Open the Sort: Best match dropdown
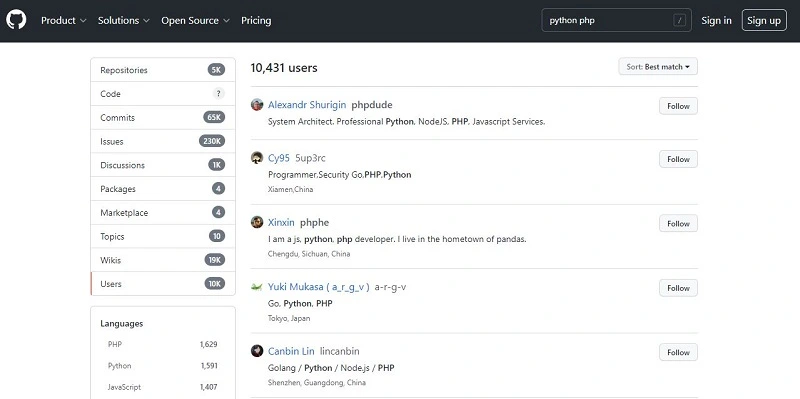The width and height of the screenshot is (800, 399). click(658, 66)
